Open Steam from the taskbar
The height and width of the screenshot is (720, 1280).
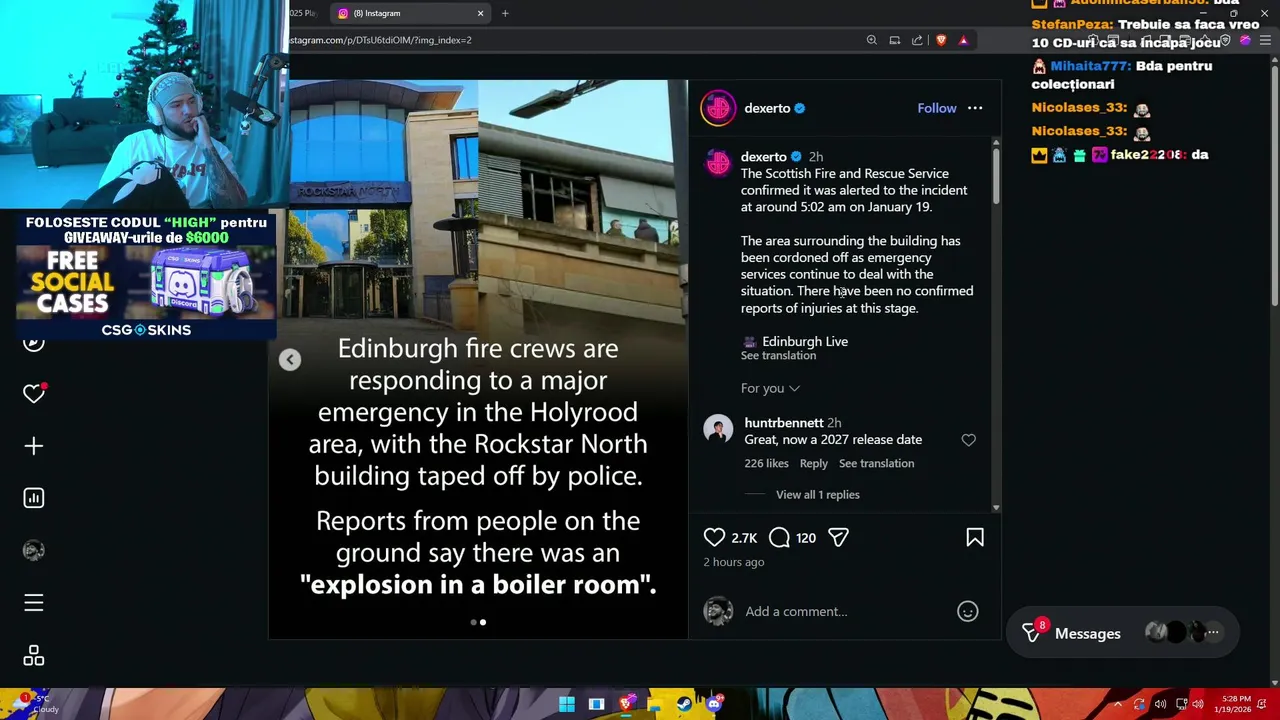(684, 704)
